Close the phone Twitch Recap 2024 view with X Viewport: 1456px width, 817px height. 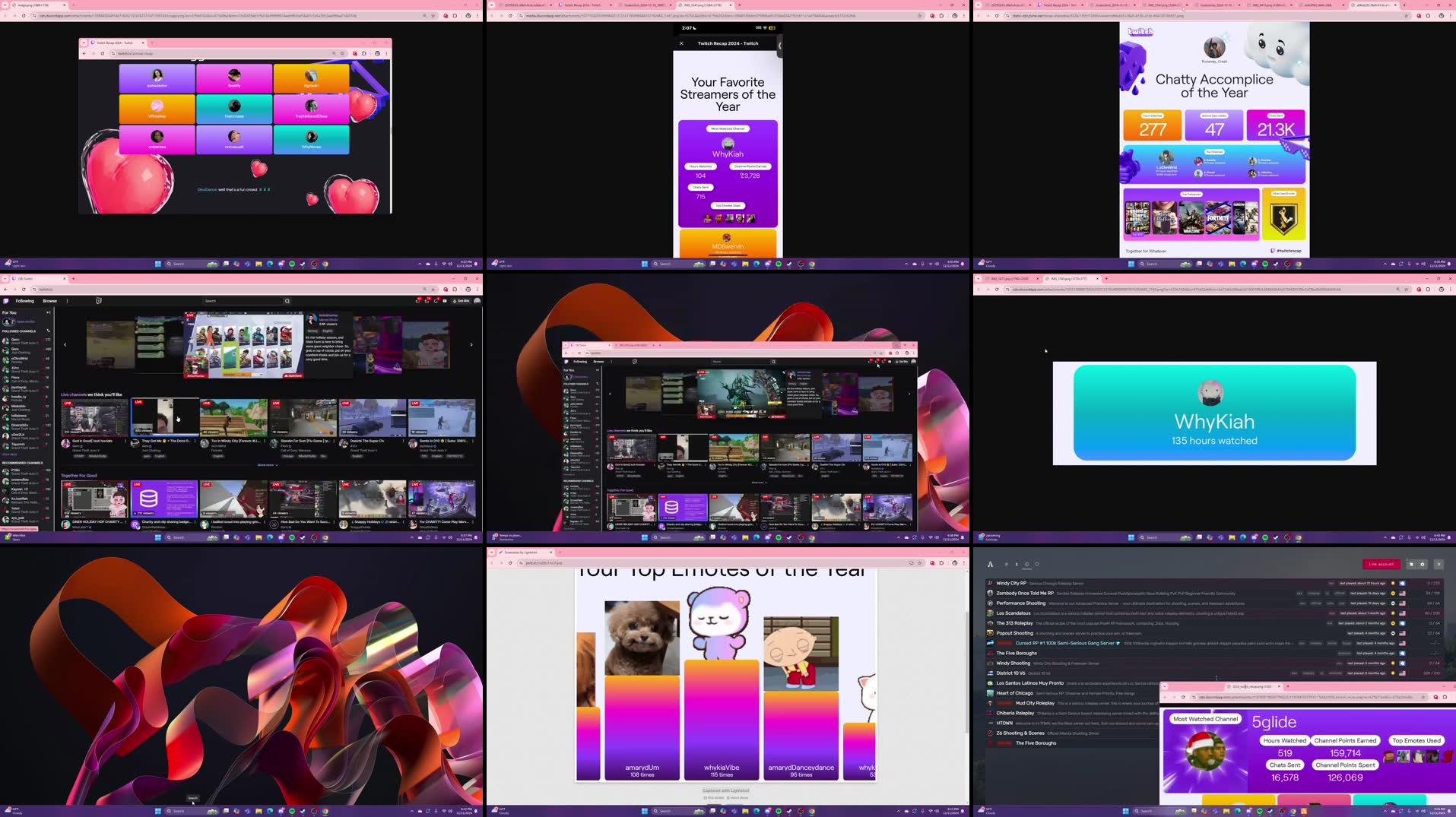pos(681,43)
